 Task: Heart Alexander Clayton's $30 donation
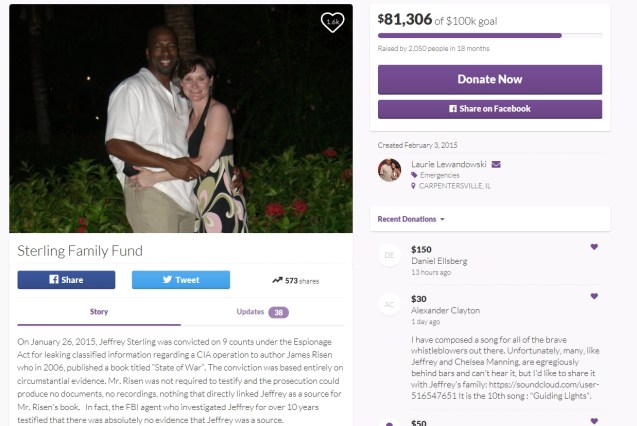tap(594, 297)
